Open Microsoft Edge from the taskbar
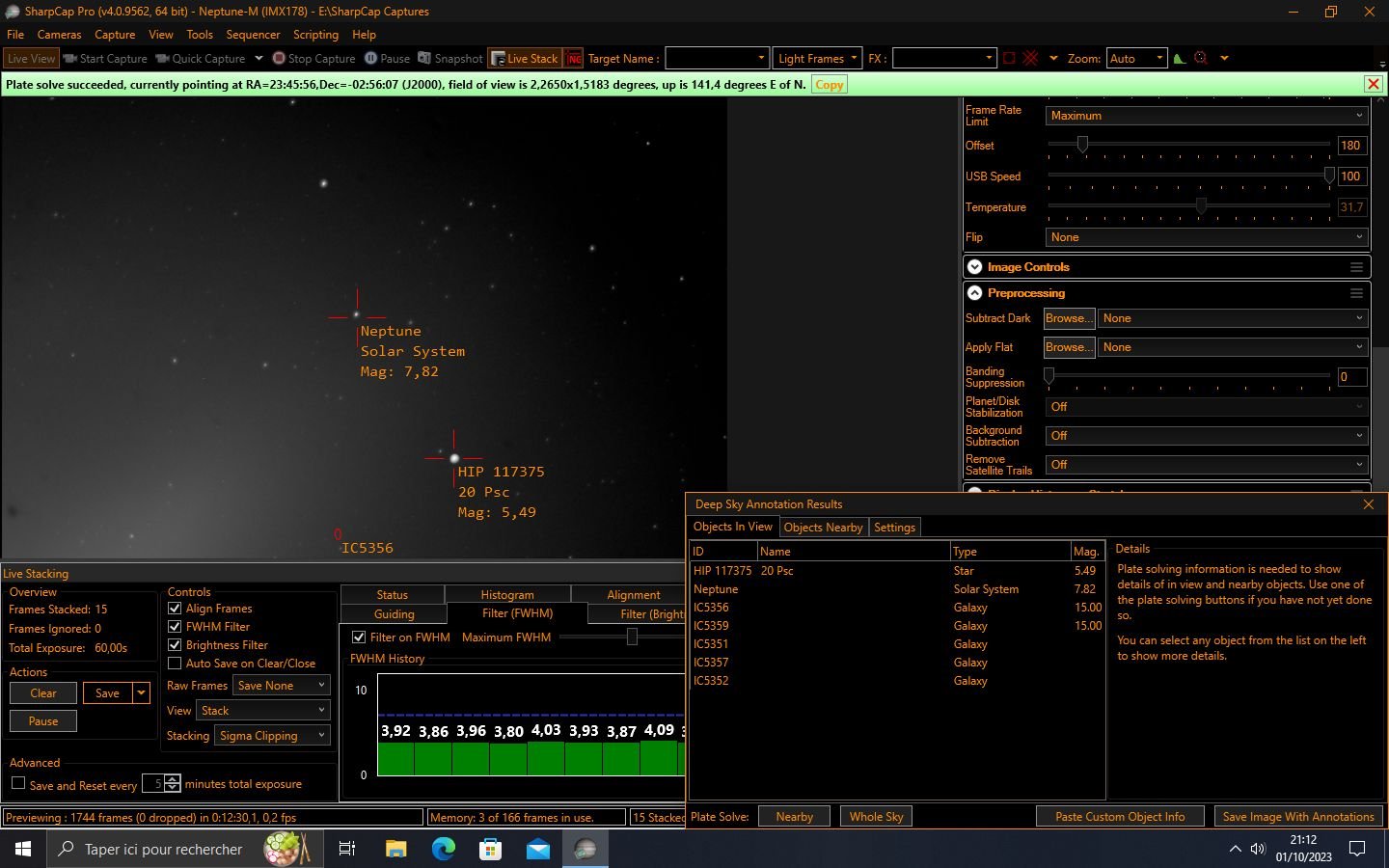The height and width of the screenshot is (868, 1389). 444,849
